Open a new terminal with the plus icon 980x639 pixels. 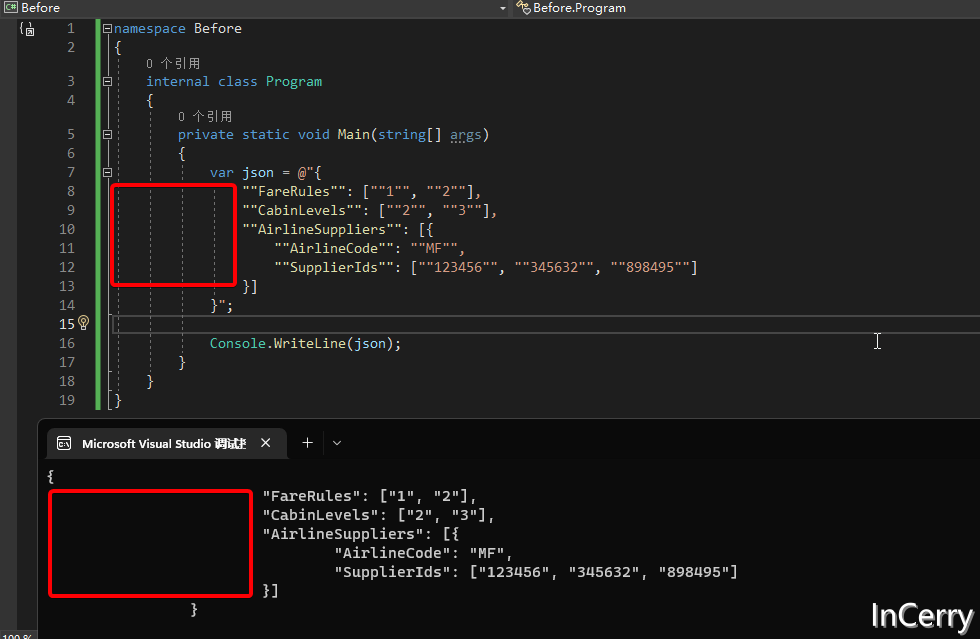[x=307, y=442]
